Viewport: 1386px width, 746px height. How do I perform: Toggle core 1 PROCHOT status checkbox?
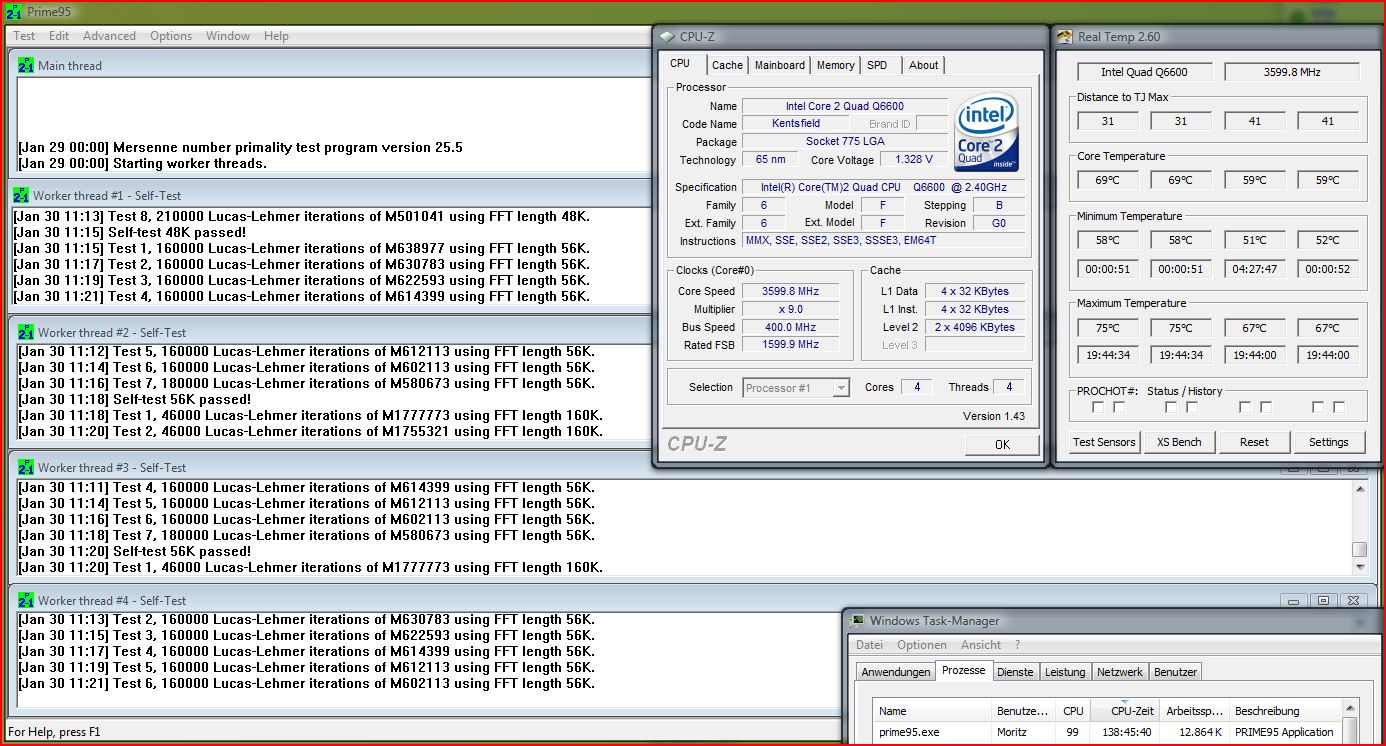pos(1098,407)
